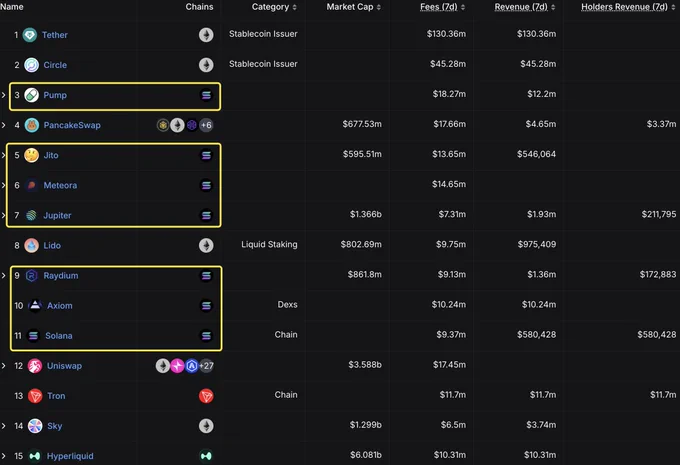Open the Raydium protocol link

click(x=61, y=275)
